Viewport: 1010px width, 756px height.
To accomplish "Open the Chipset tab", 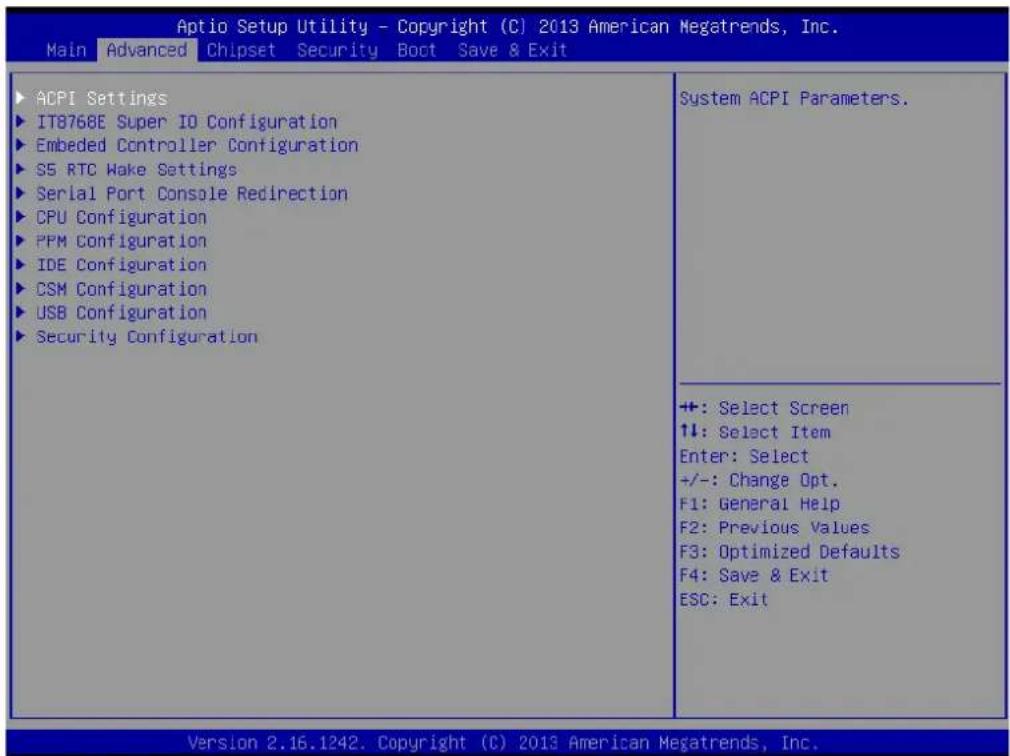I will (241, 50).
